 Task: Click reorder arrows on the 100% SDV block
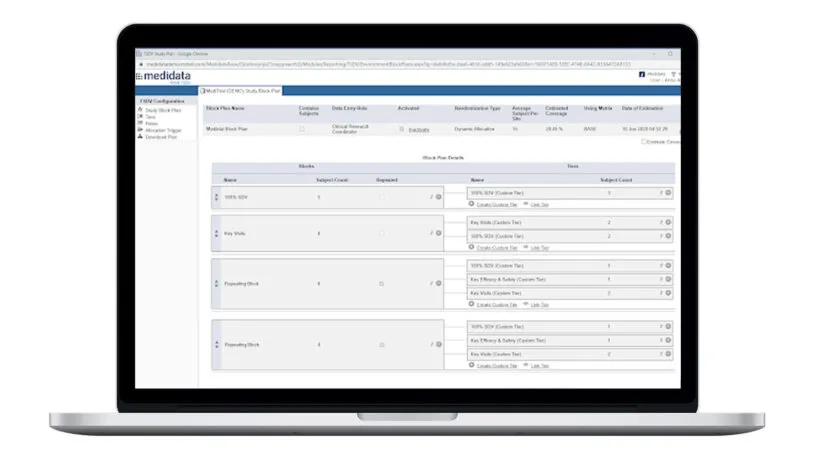(x=216, y=197)
